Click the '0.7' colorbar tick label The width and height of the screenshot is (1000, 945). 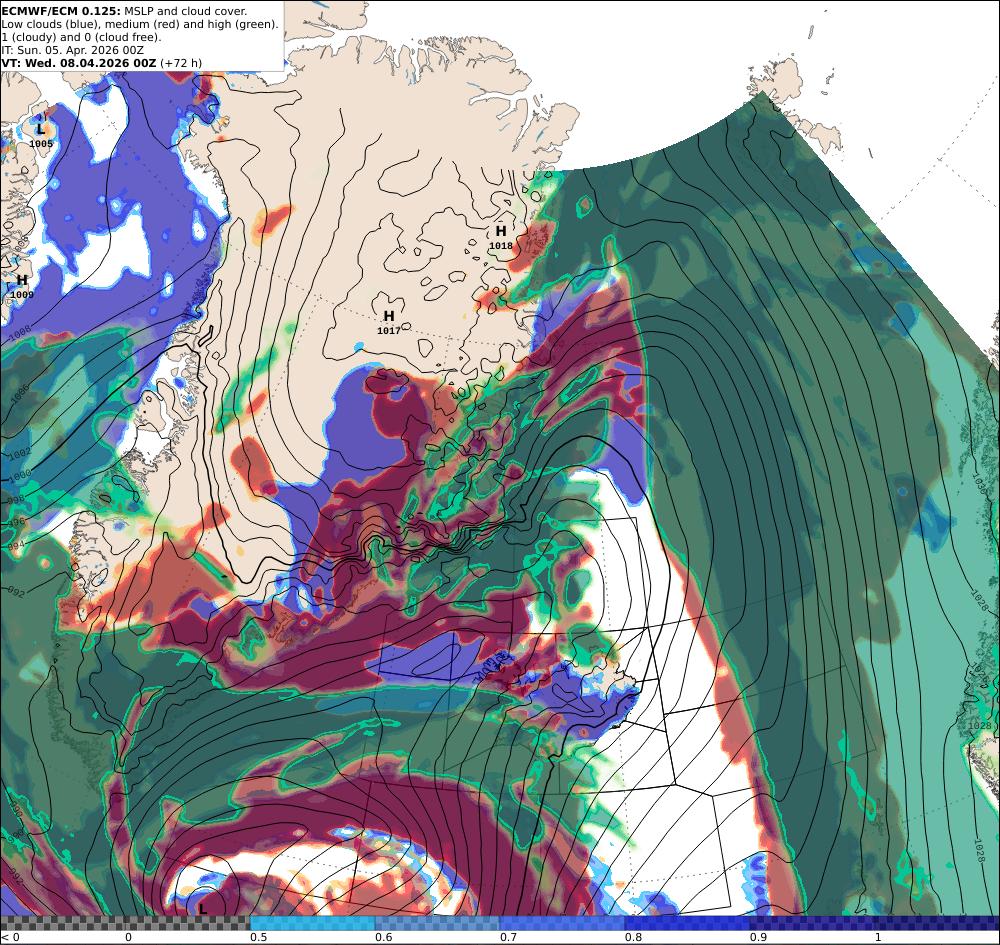coord(508,937)
